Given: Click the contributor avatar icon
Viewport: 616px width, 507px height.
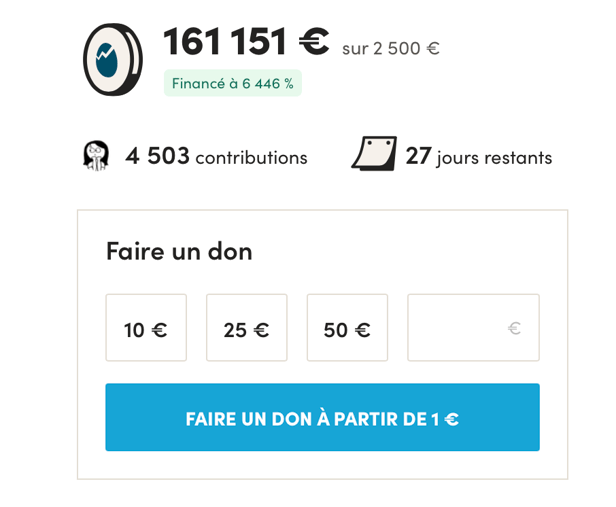Looking at the screenshot, I should click(95, 156).
